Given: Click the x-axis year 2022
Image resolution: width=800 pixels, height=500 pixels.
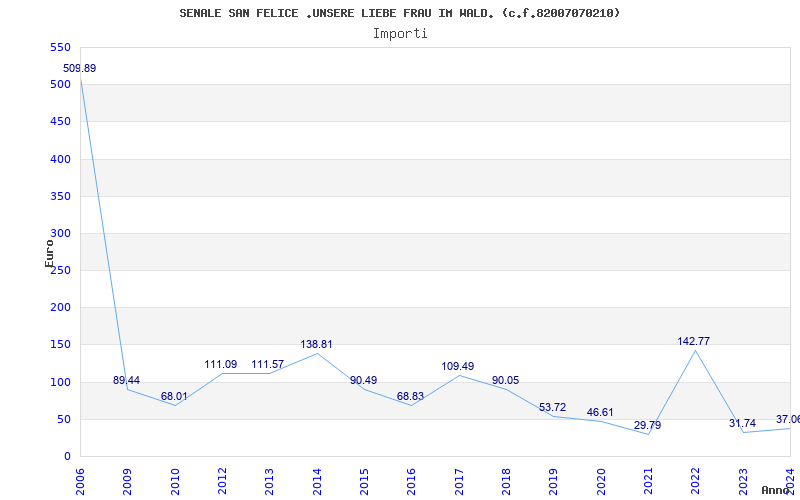Looking at the screenshot, I should pos(695,481).
